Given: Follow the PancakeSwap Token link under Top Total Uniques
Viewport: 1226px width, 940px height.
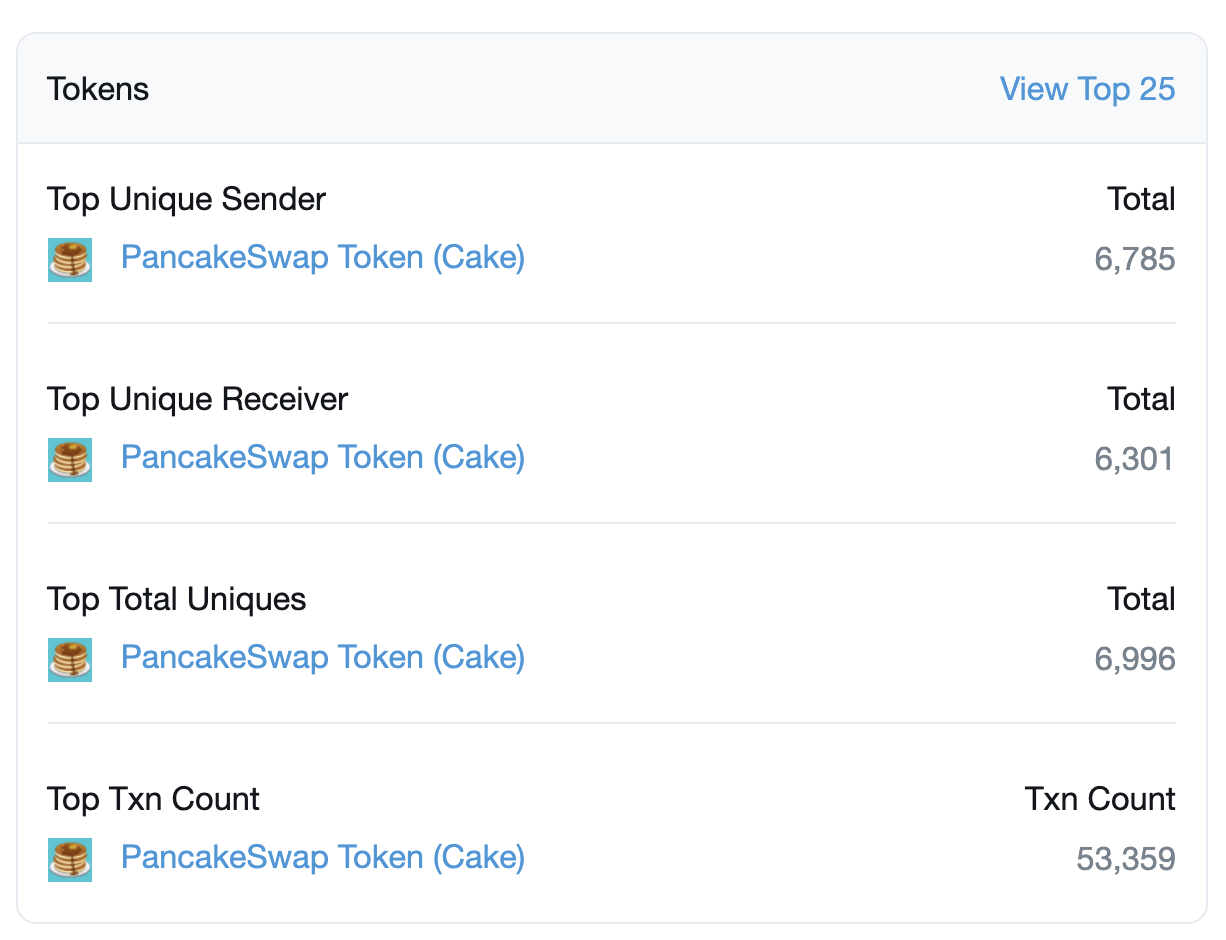Looking at the screenshot, I should pyautogui.click(x=322, y=658).
